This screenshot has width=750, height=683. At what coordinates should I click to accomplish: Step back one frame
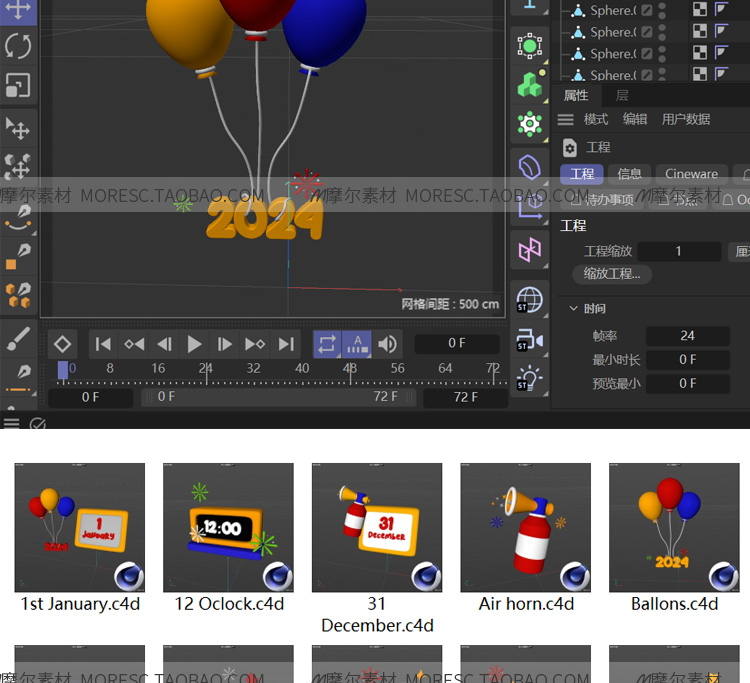pyautogui.click(x=165, y=344)
